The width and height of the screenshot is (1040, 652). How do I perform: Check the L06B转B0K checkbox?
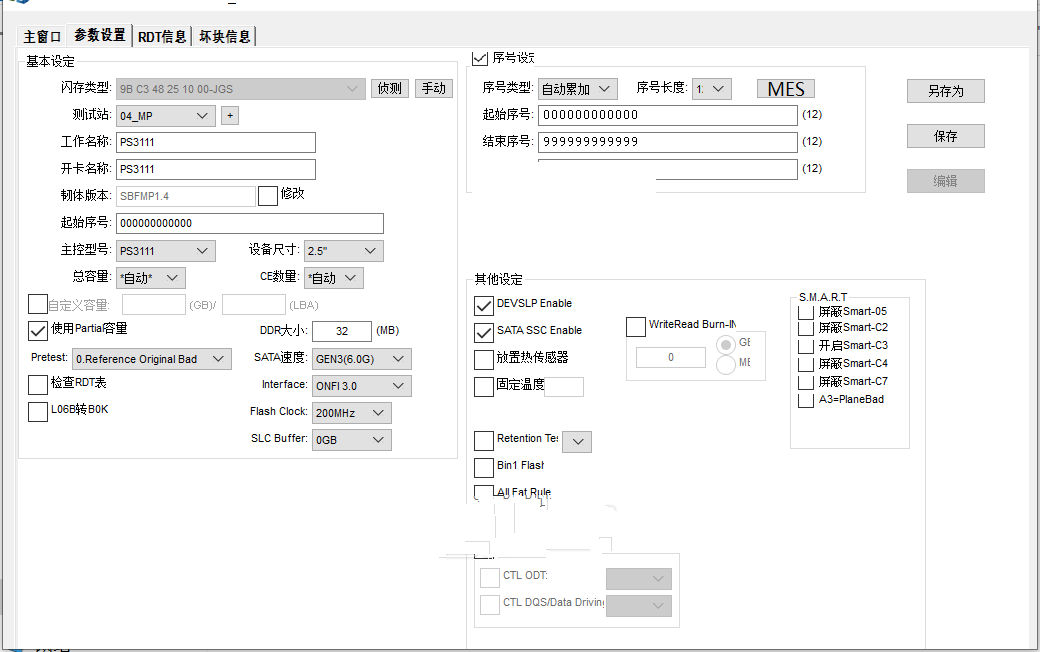[x=38, y=411]
